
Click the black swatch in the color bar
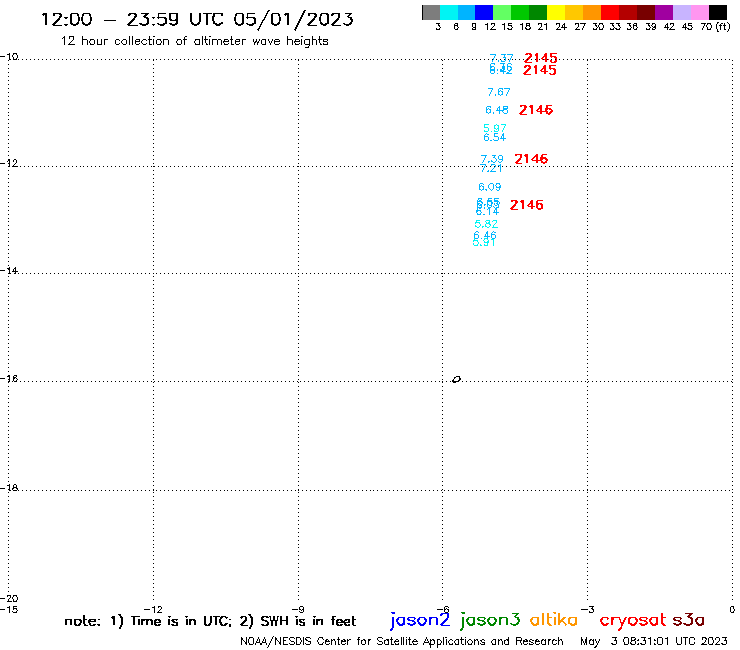pyautogui.click(x=717, y=12)
